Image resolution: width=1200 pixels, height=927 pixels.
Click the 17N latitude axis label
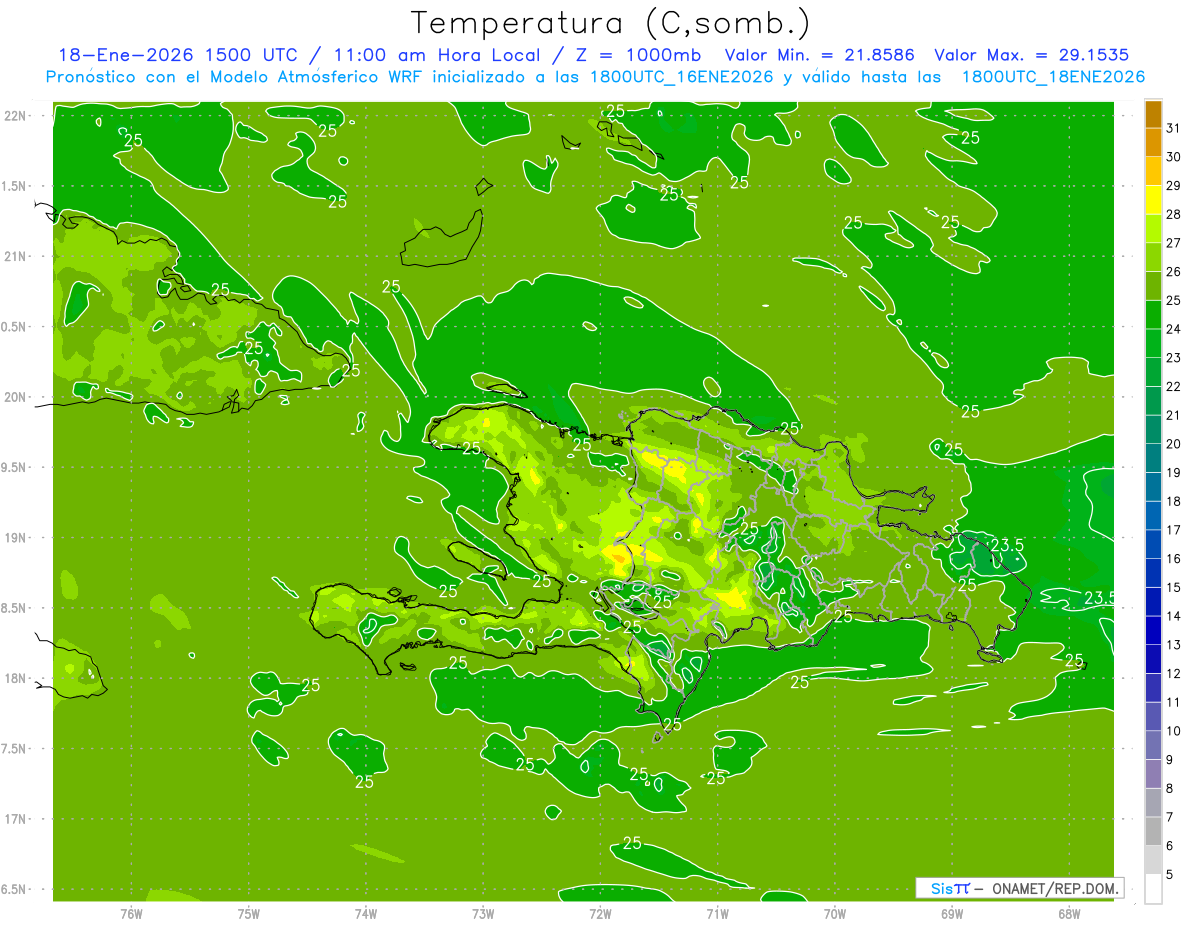click(x=14, y=819)
